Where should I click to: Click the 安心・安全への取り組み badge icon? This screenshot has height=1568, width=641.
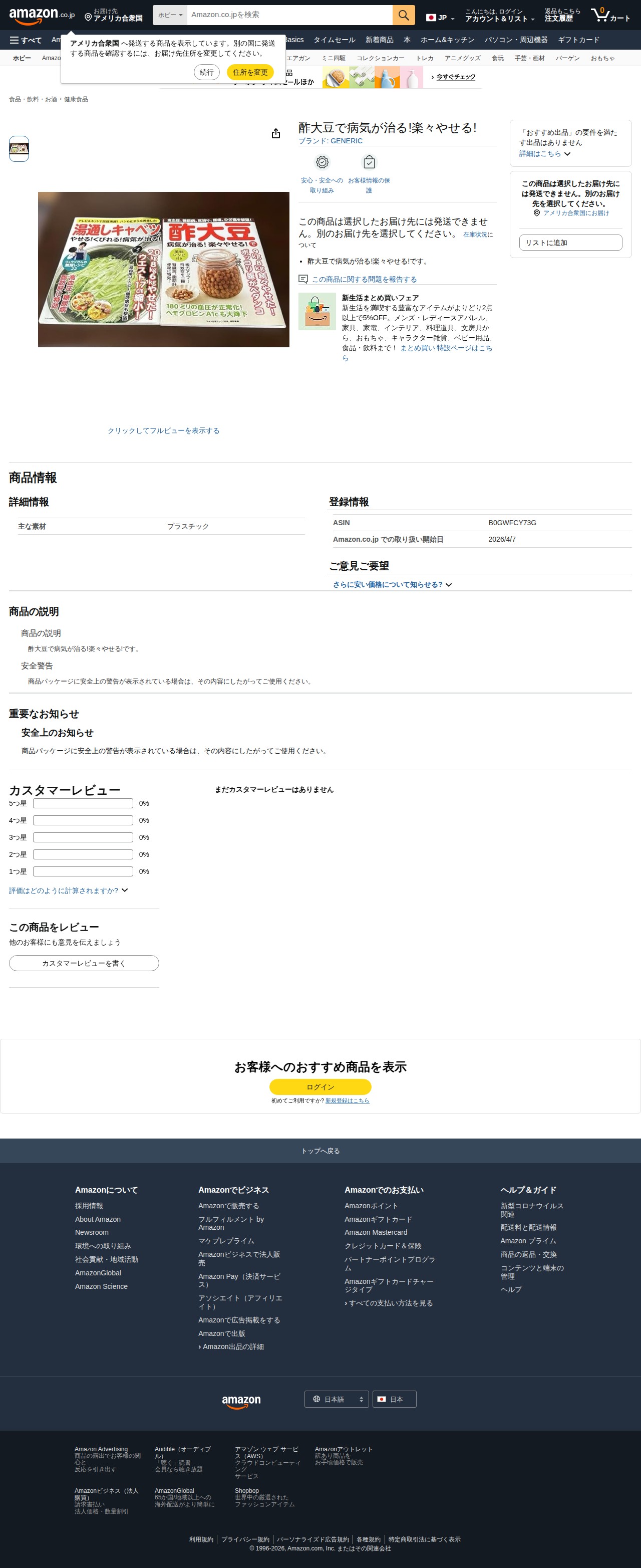pyautogui.click(x=322, y=162)
